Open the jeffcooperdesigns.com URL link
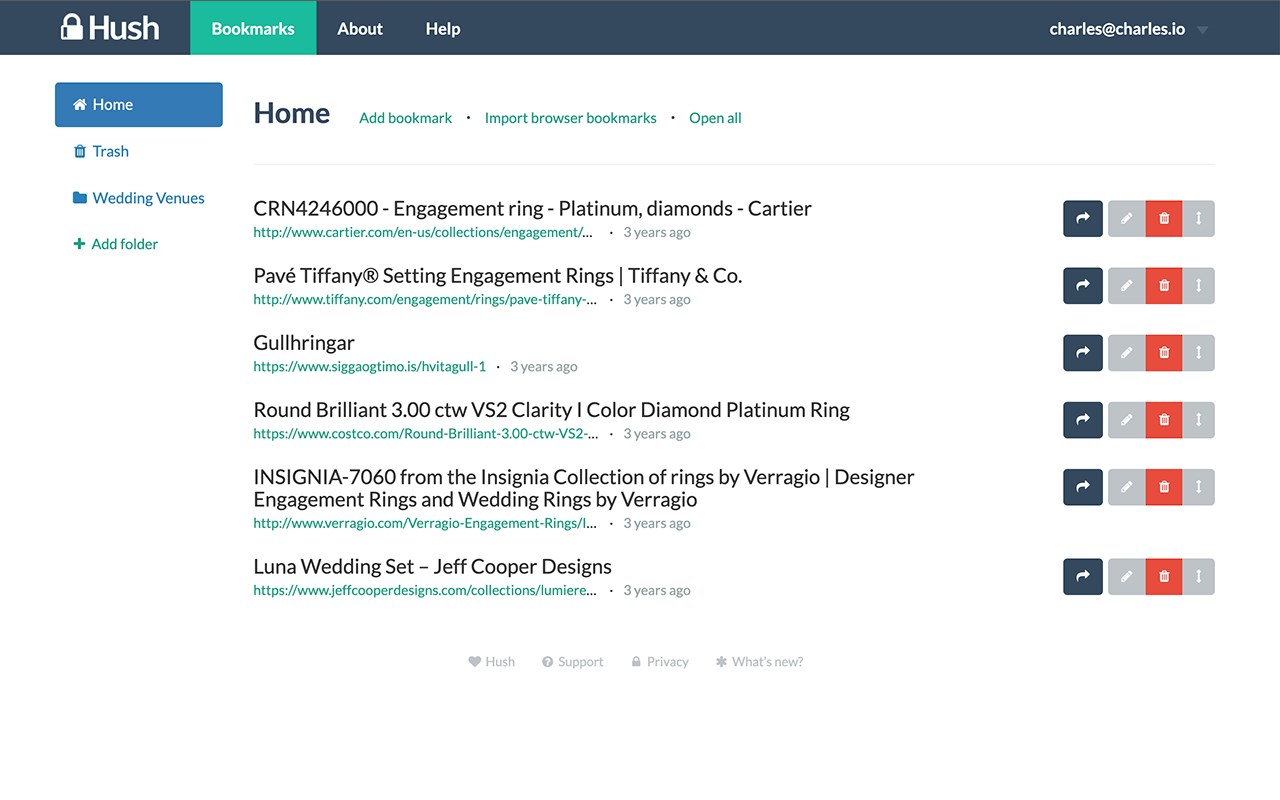This screenshot has width=1280, height=800. pos(425,590)
